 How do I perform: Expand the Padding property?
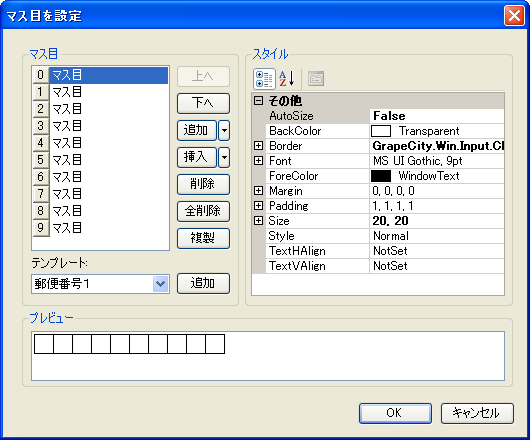coord(258,205)
